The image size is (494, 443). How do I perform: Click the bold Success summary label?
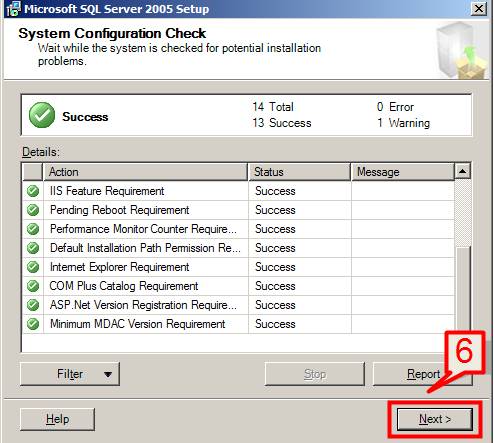tap(85, 117)
